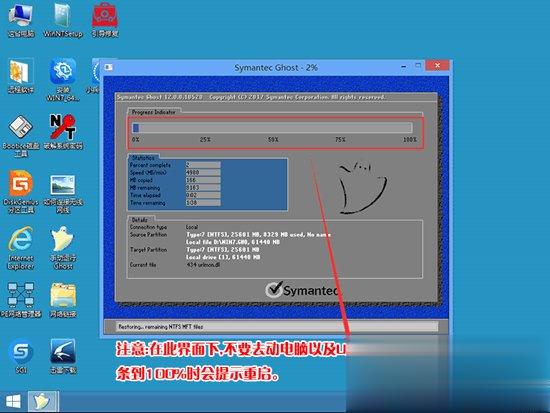
Task: Click the 'Restoring... remaining NTFS MFT files' status
Action: pyautogui.click(x=161, y=327)
